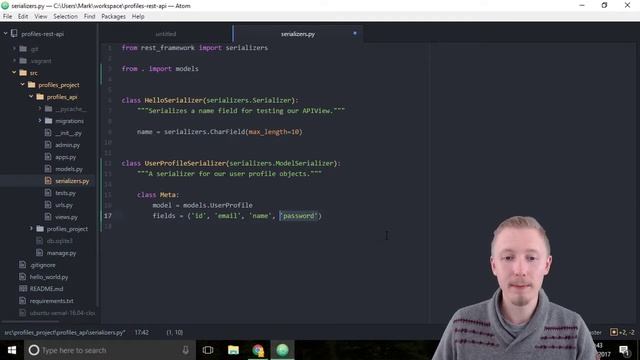Switch to the untitled tab
This screenshot has width=640, height=360.
(166, 34)
